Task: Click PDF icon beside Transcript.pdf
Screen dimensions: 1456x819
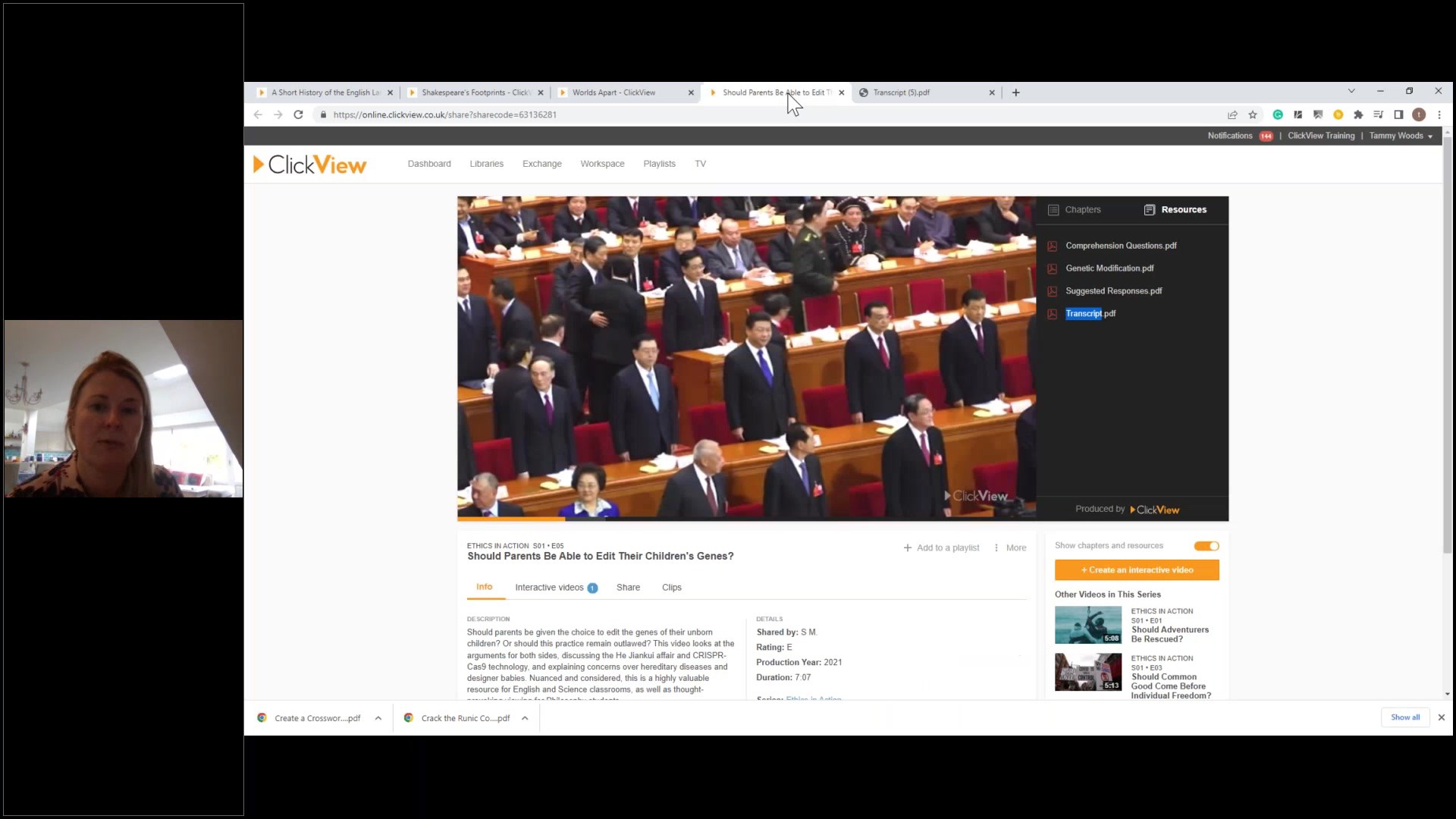Action: click(1053, 314)
